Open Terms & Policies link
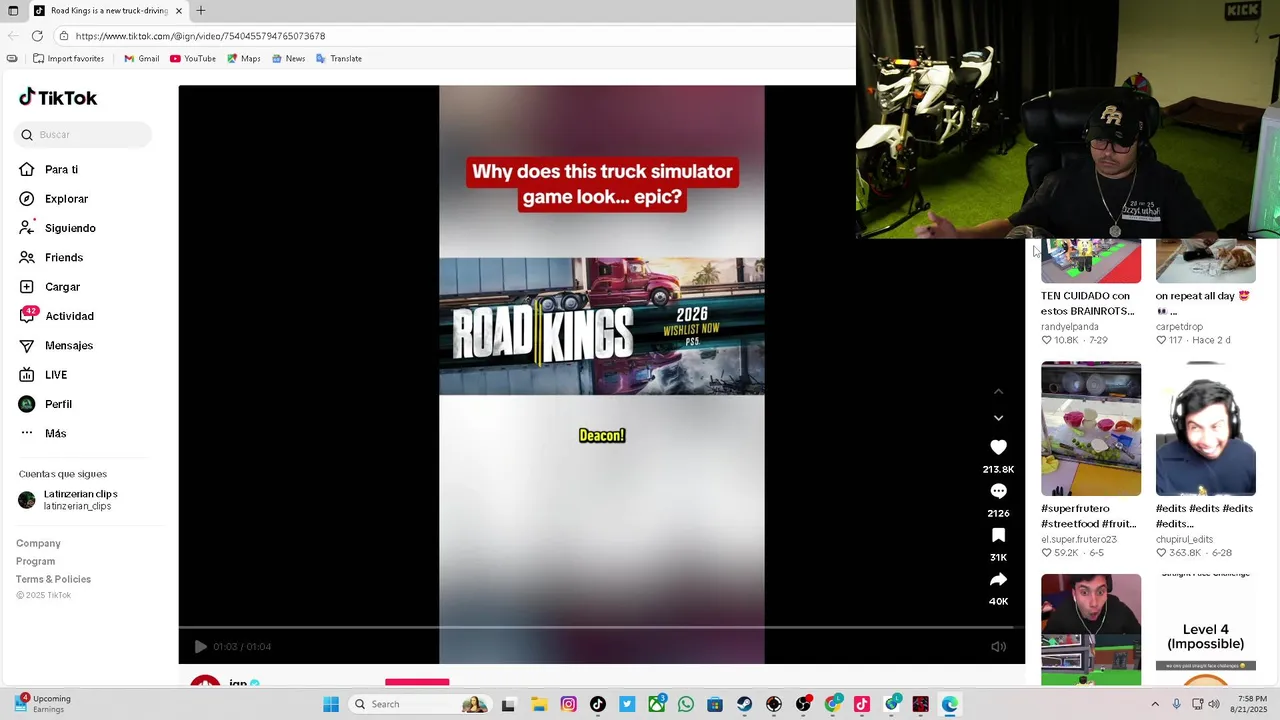 53,579
